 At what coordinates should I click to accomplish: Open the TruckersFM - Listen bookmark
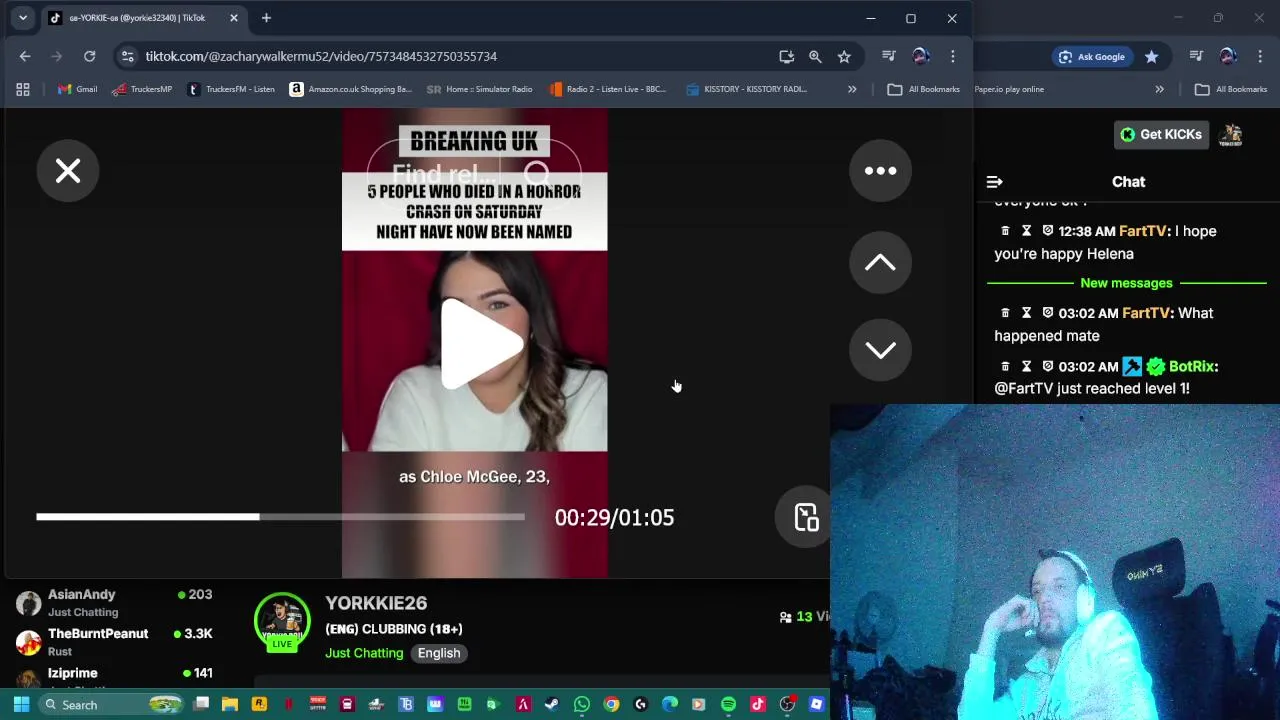(x=231, y=89)
